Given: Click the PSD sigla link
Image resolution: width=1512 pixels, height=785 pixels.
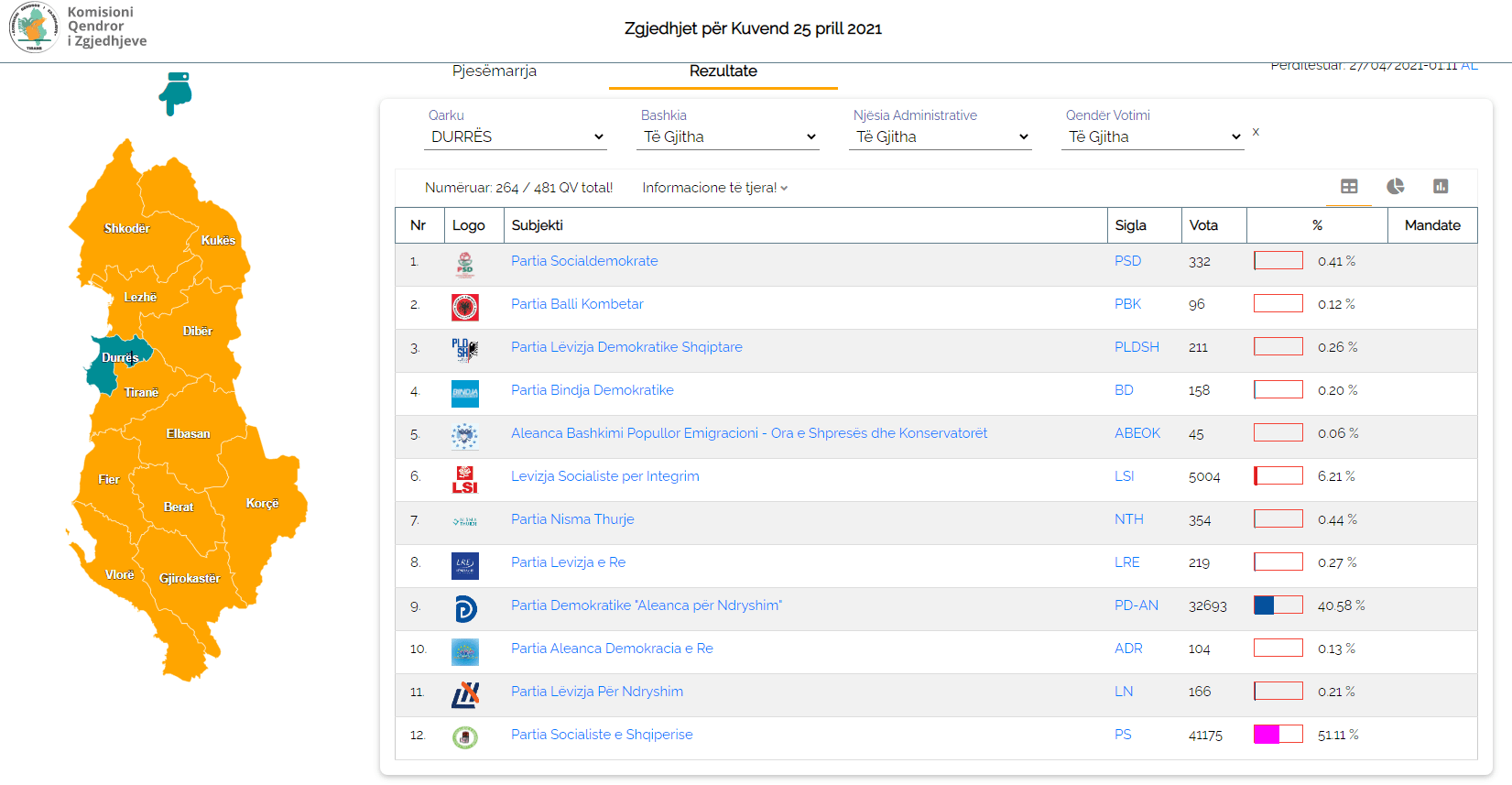Looking at the screenshot, I should 1127,261.
